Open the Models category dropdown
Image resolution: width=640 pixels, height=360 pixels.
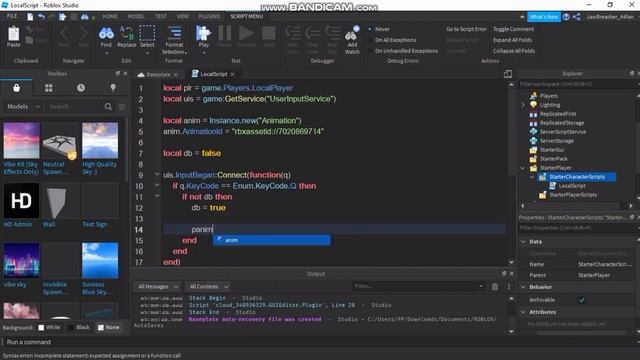point(23,107)
